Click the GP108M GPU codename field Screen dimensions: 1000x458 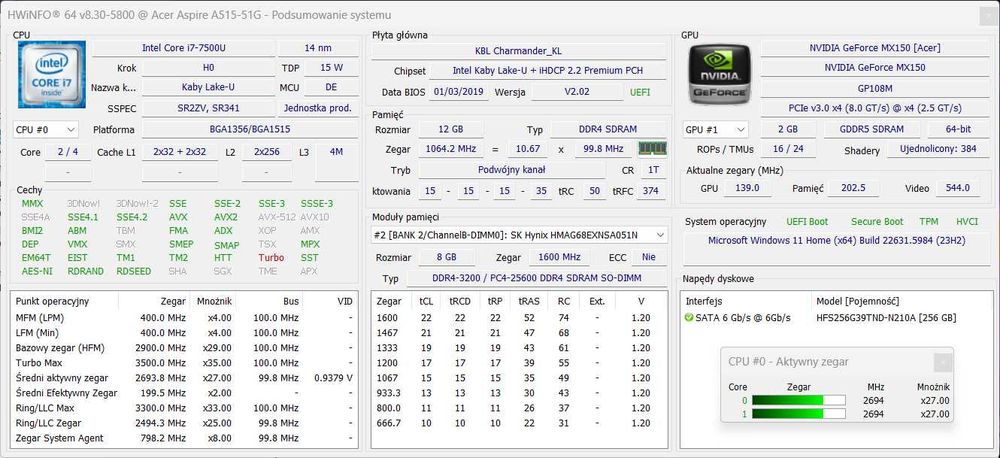point(874,87)
